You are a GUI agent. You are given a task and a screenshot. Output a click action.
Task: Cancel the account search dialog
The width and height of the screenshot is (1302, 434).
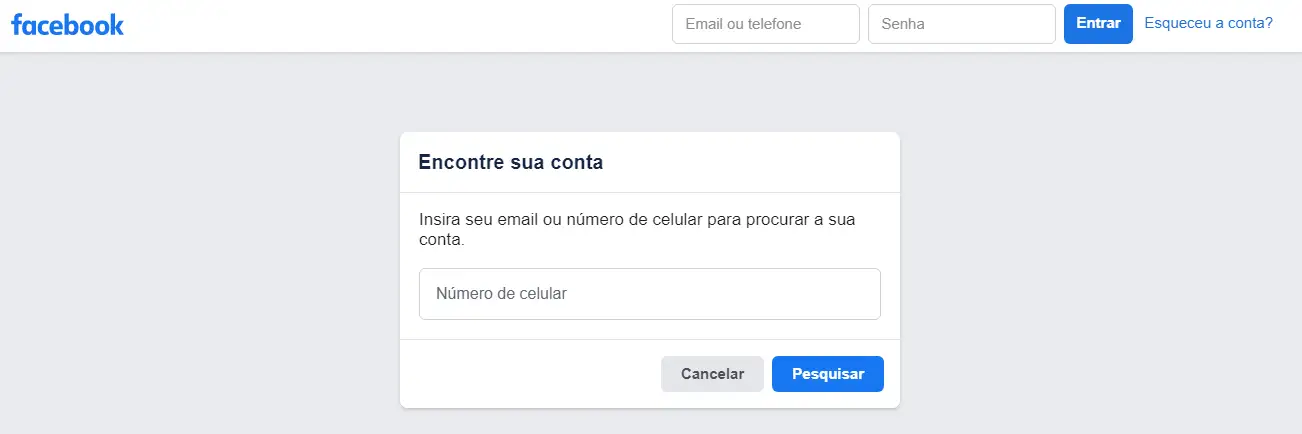[712, 374]
